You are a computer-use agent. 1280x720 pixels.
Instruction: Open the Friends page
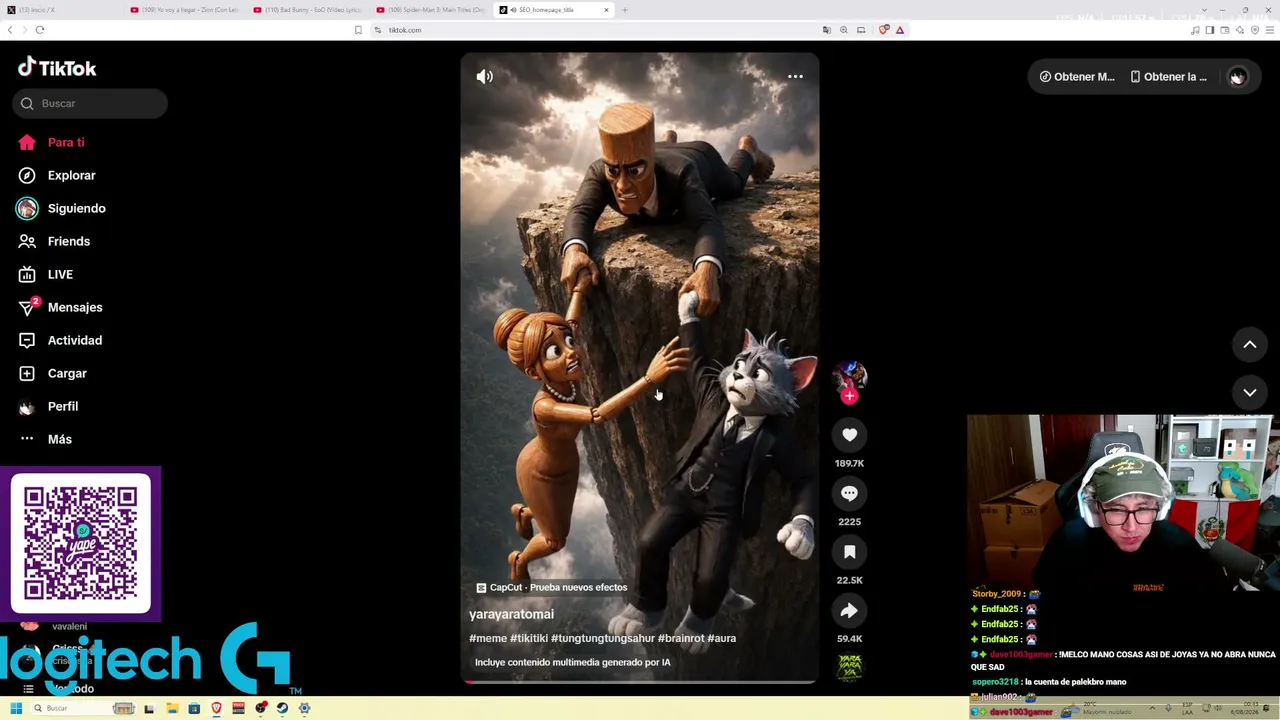[x=69, y=241]
